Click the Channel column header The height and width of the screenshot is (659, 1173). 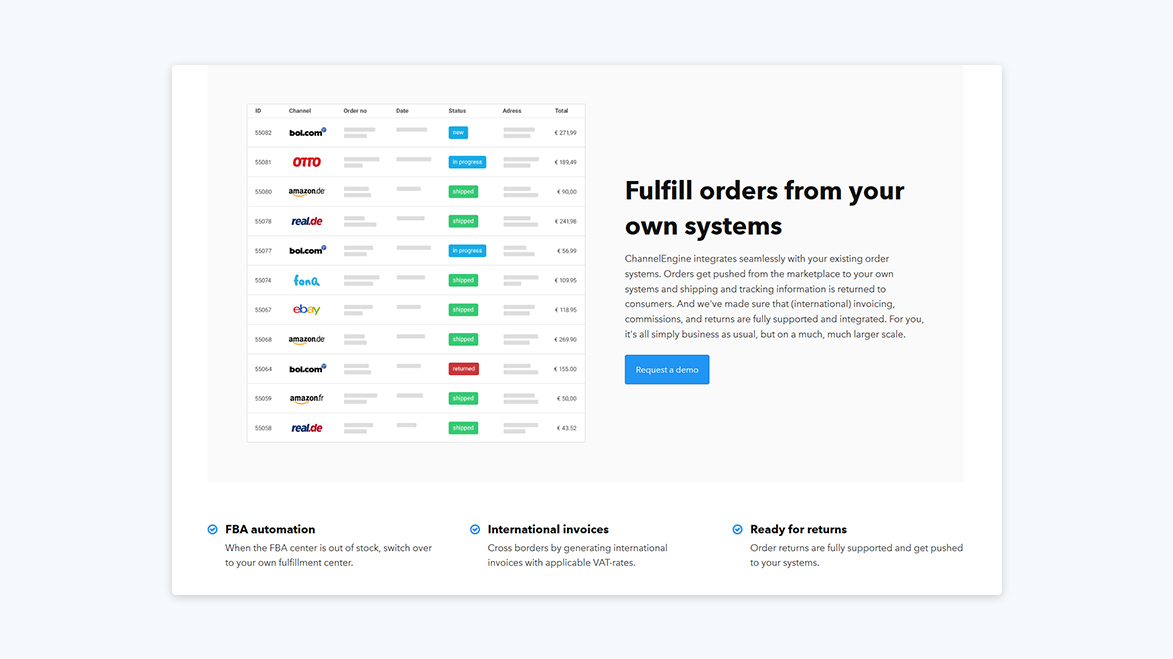298,110
